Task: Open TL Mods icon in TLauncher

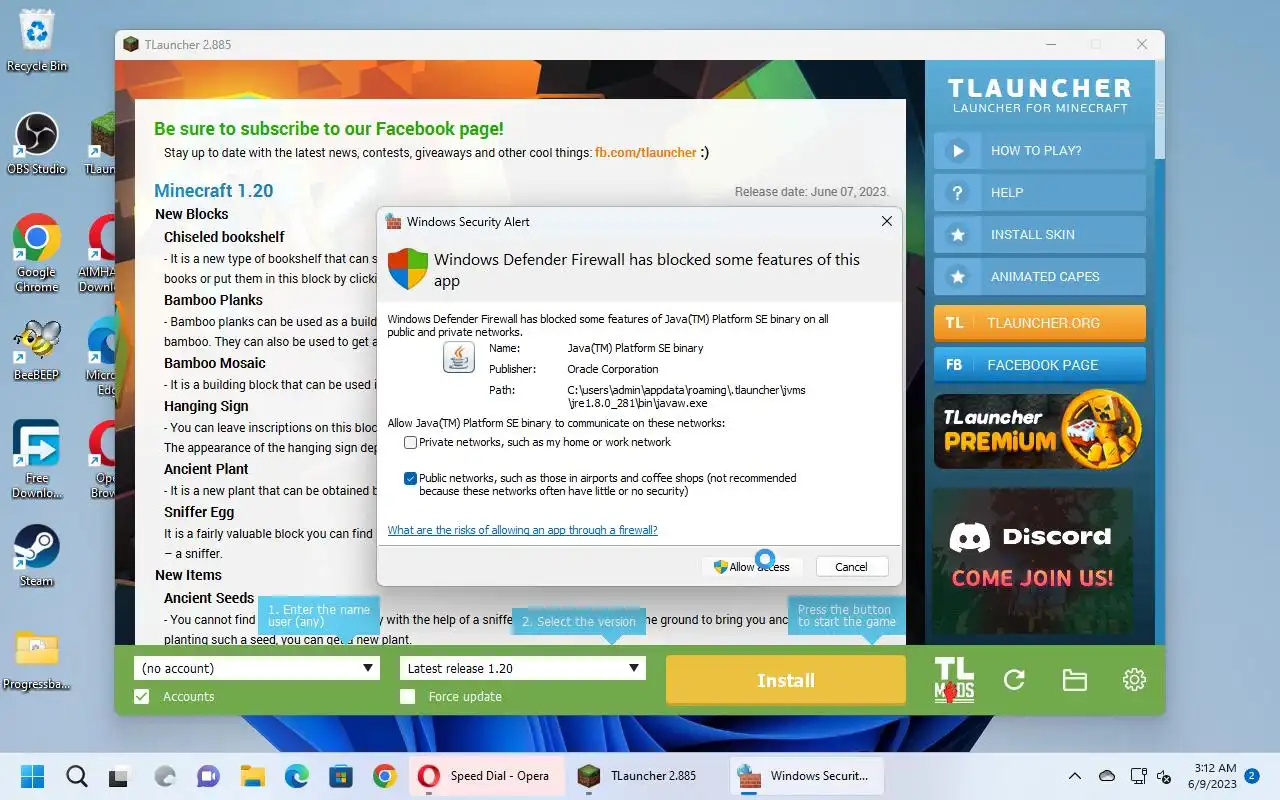Action: tap(954, 680)
